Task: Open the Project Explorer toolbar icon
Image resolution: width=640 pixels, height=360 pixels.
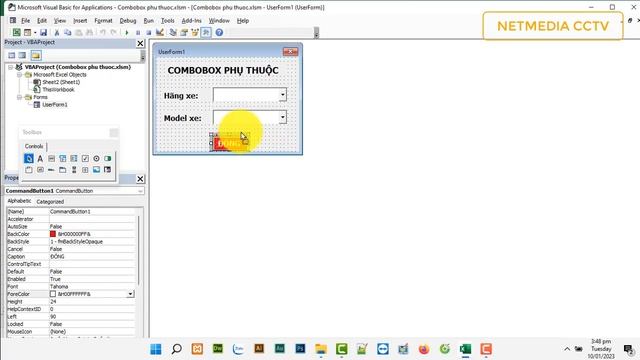Action: [173, 32]
